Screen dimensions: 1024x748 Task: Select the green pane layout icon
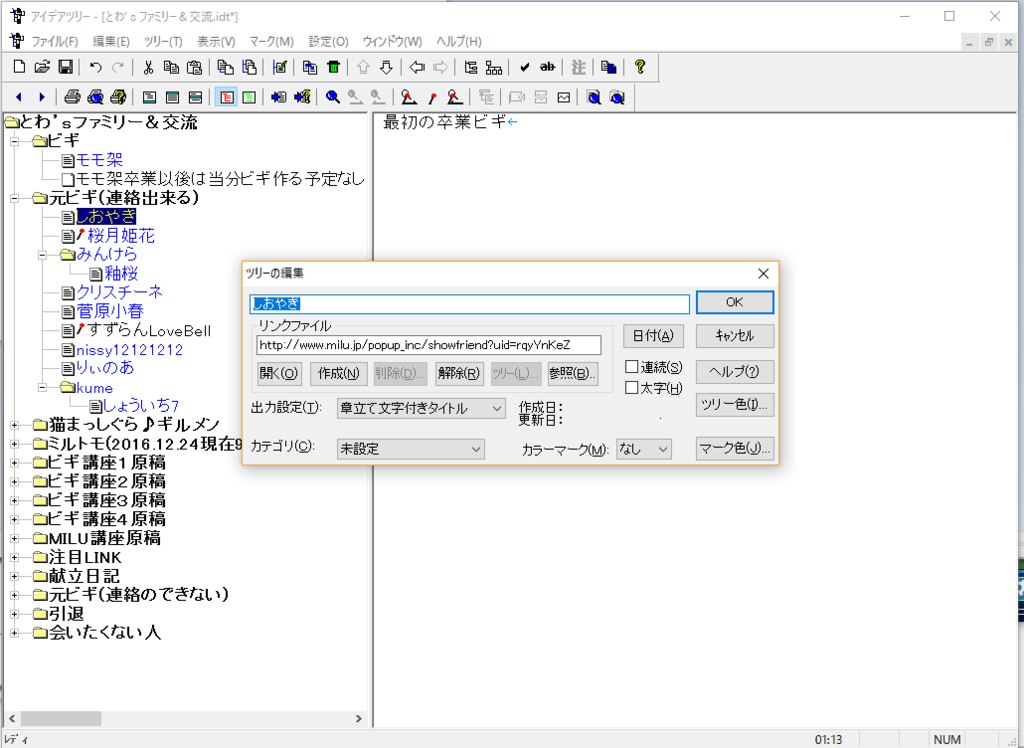pos(249,97)
